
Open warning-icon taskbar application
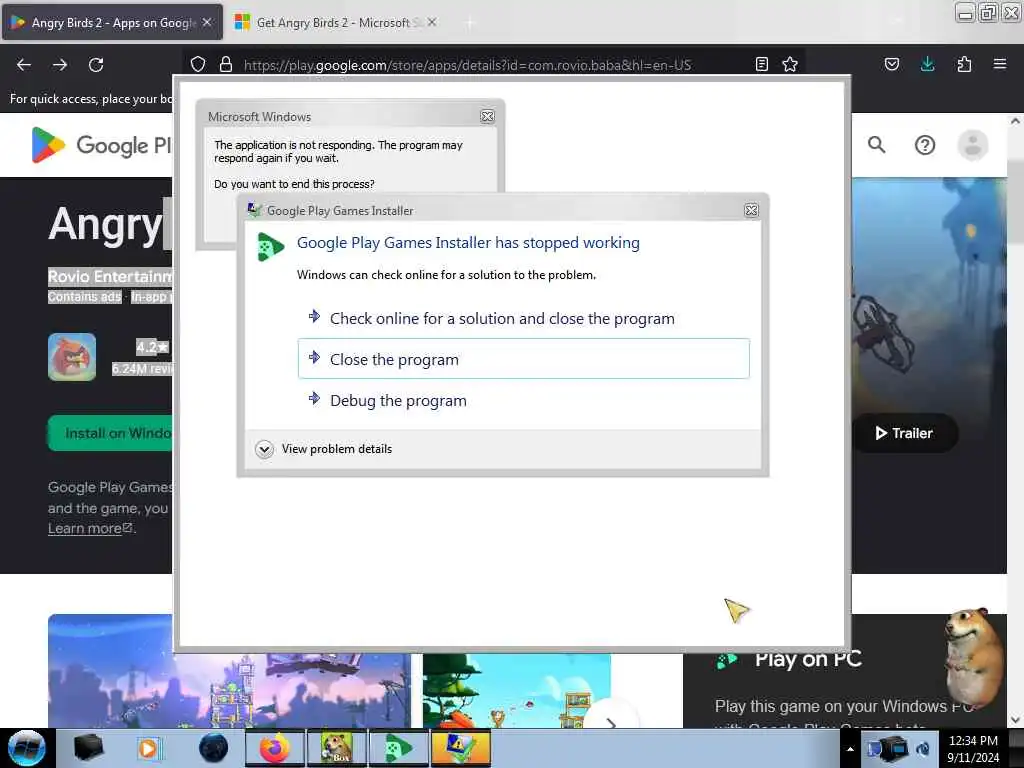[x=460, y=748]
